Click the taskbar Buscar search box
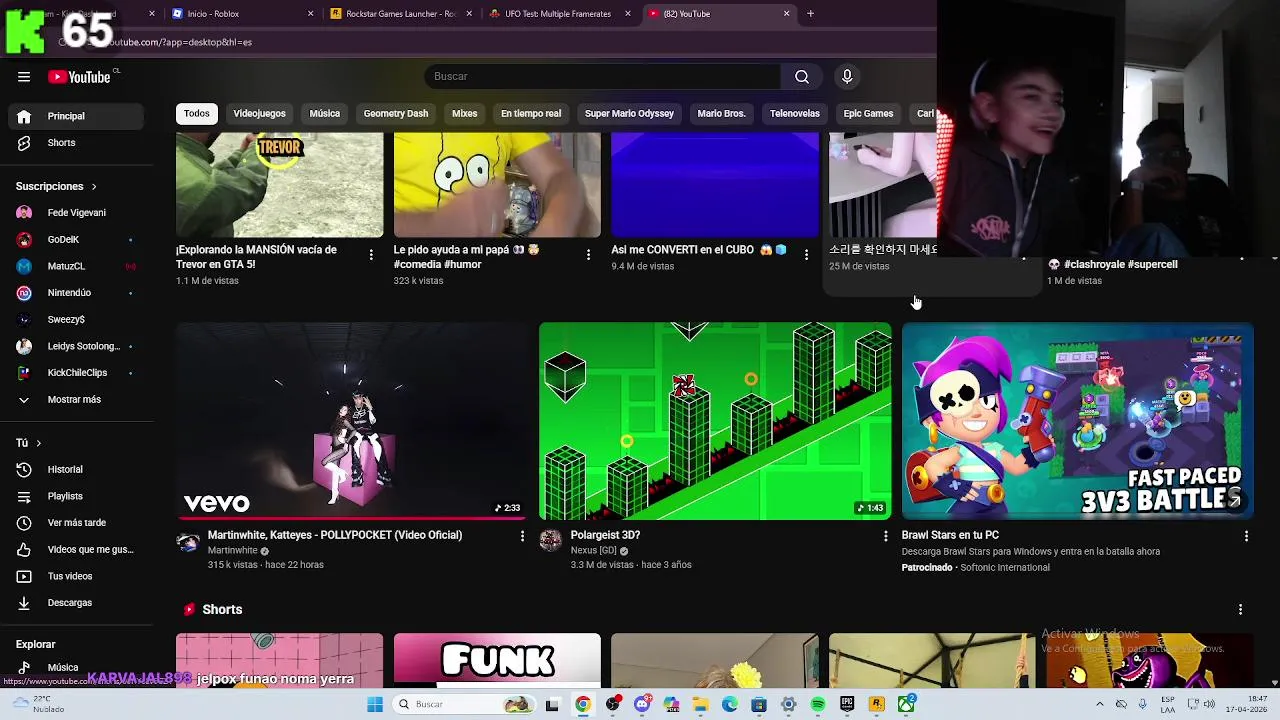This screenshot has width=1280, height=720. click(x=463, y=705)
